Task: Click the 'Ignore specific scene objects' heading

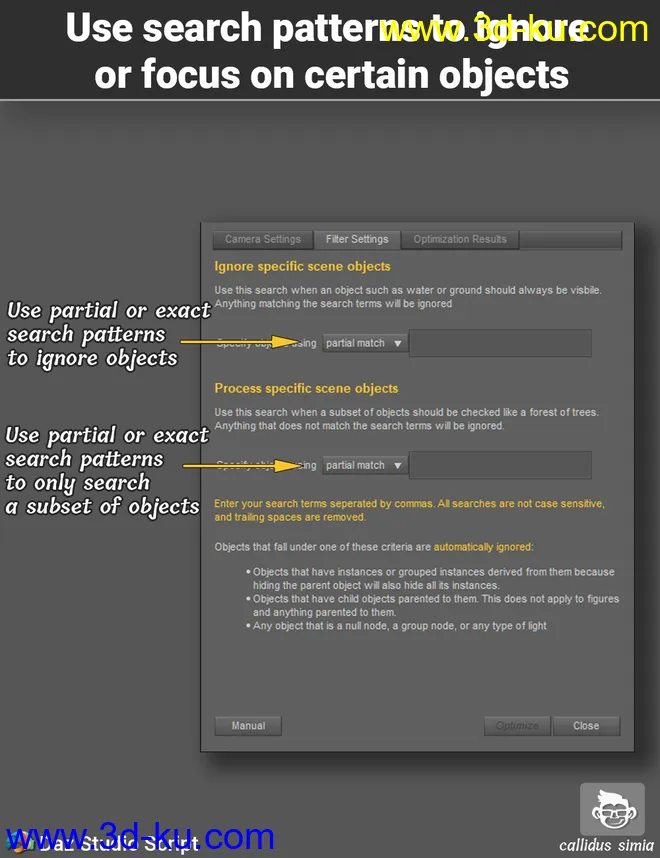Action: tap(302, 267)
